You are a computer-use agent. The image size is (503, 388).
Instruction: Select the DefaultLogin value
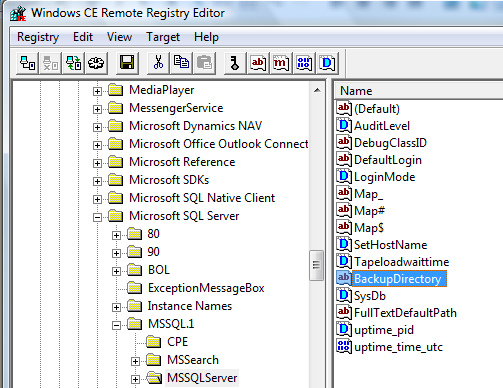[388, 160]
